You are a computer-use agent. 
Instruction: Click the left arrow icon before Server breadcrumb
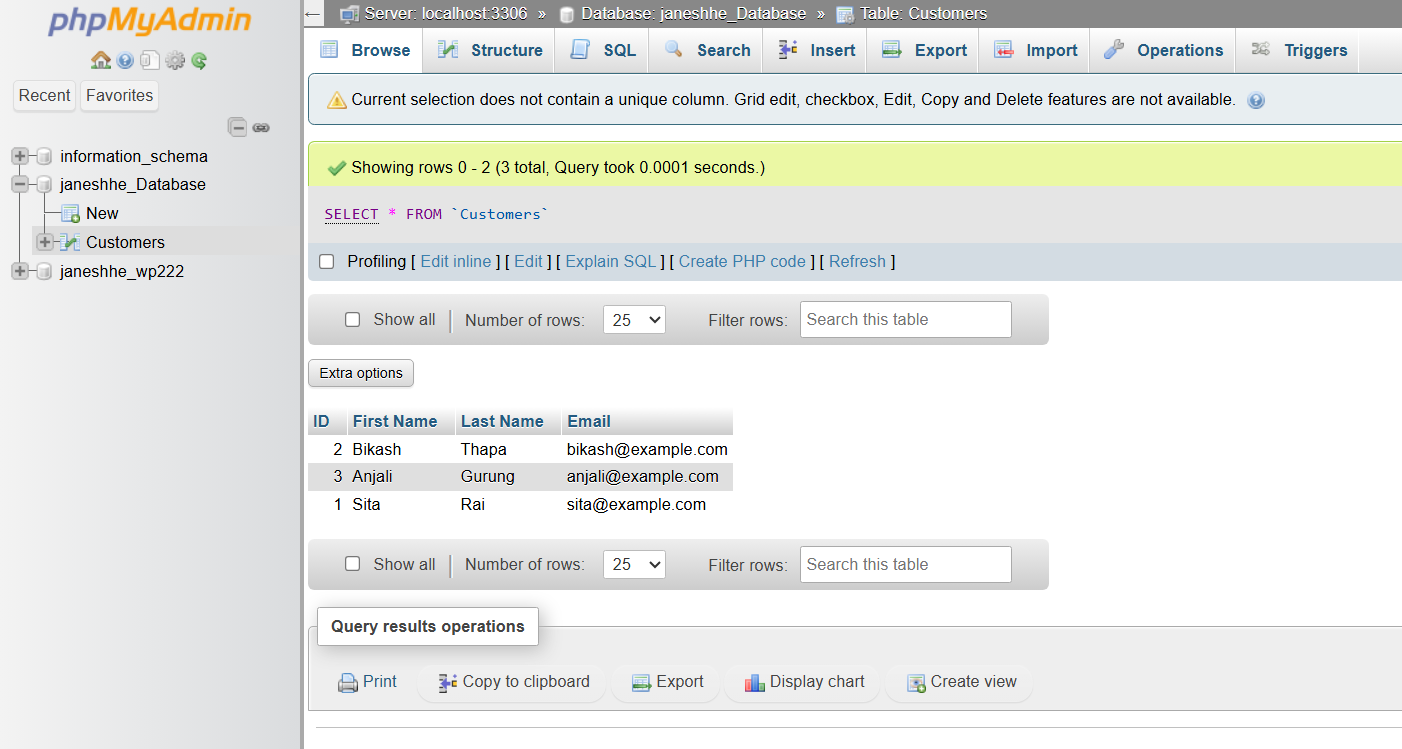[313, 14]
